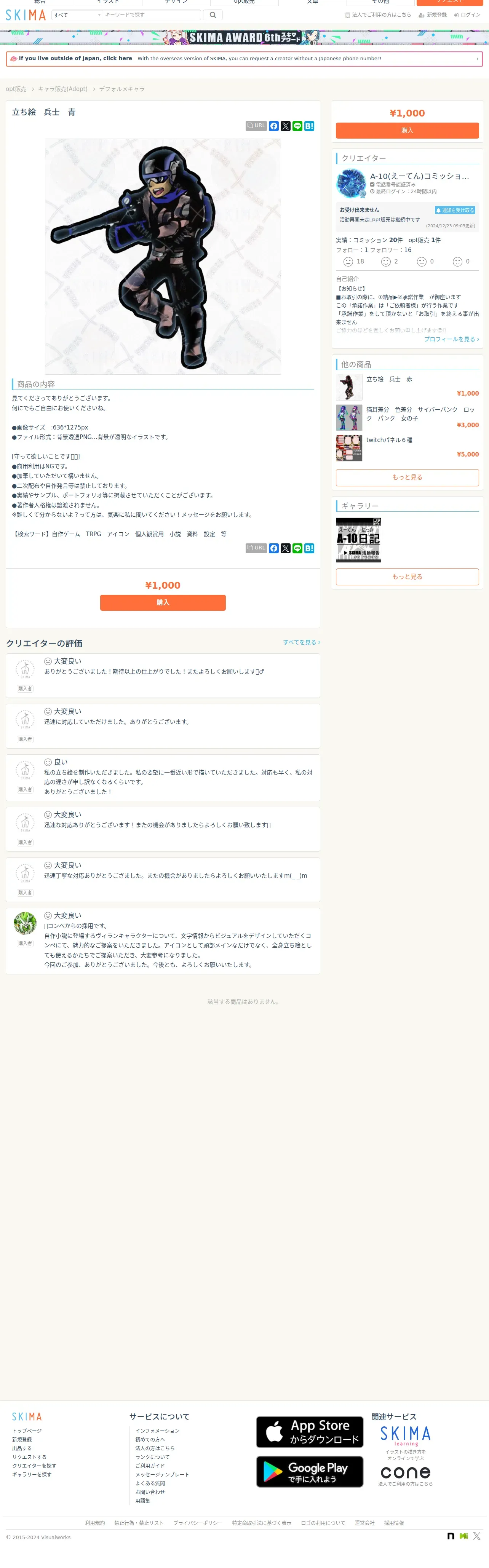Open プロフィールを見る link

[x=452, y=339]
